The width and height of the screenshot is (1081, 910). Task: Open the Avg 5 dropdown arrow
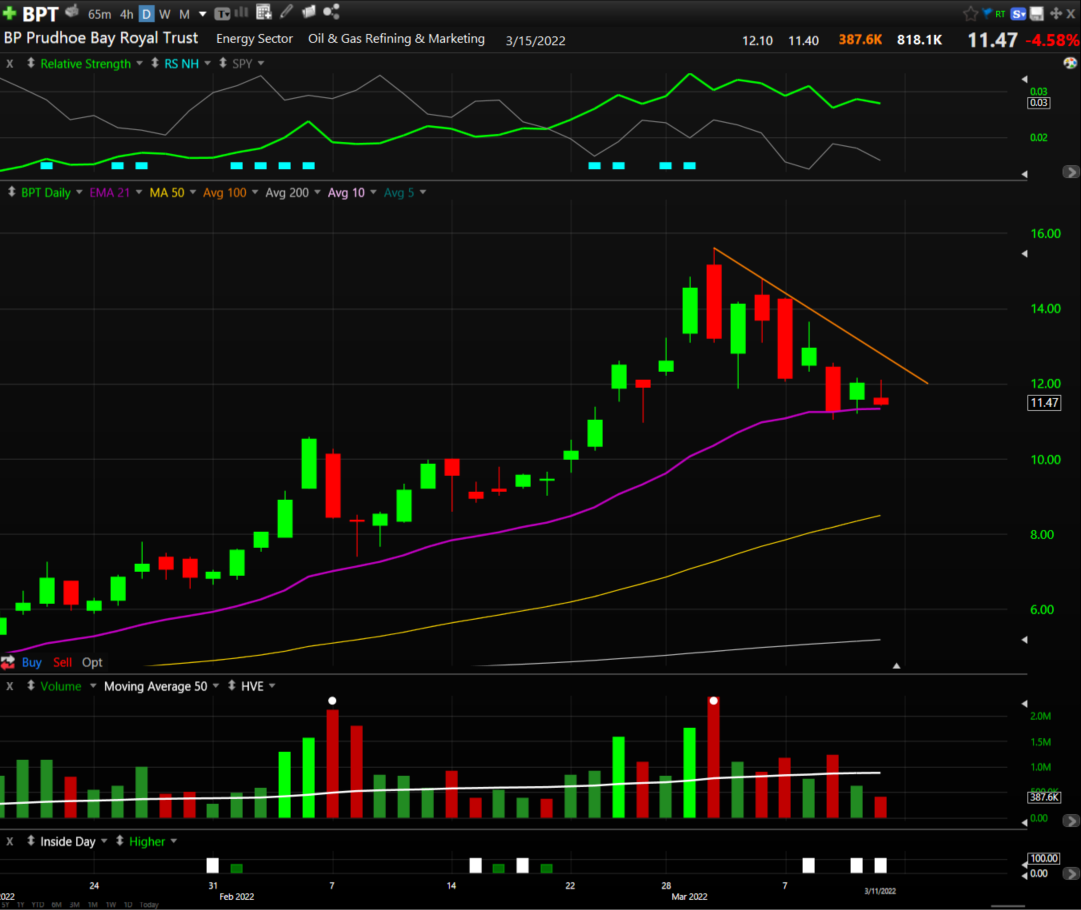[423, 192]
